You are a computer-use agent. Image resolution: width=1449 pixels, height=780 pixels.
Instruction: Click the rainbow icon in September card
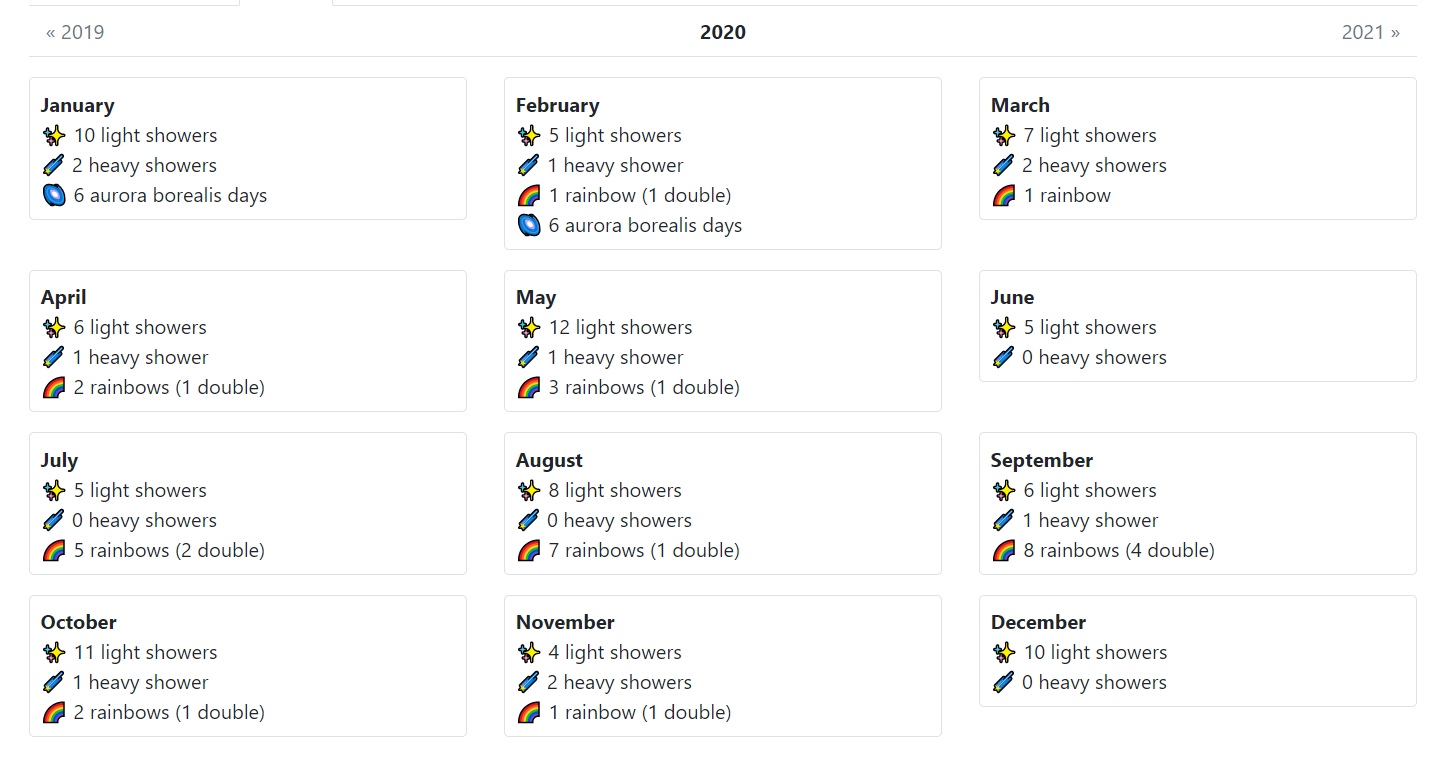pos(1003,551)
